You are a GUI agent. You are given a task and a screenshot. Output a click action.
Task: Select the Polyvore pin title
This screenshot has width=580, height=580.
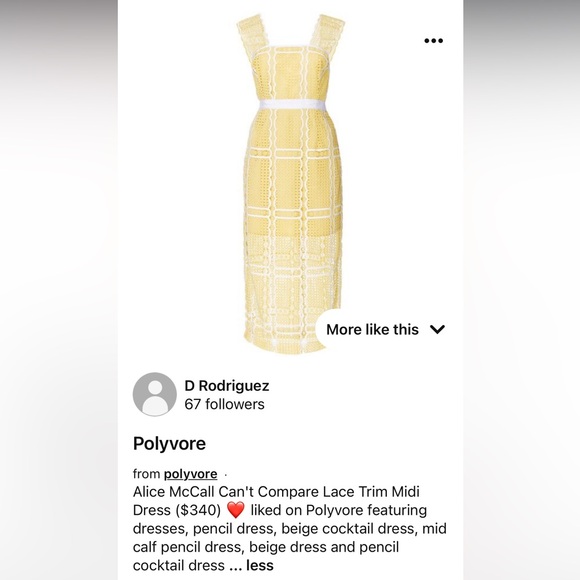click(169, 444)
